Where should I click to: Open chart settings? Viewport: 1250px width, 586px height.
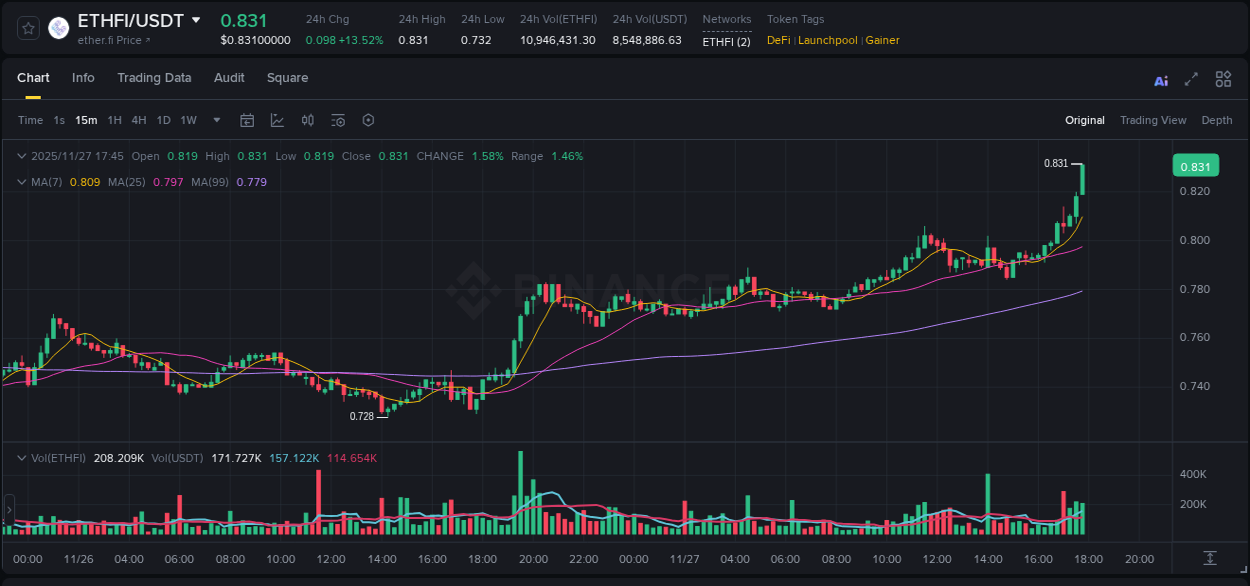(x=368, y=120)
